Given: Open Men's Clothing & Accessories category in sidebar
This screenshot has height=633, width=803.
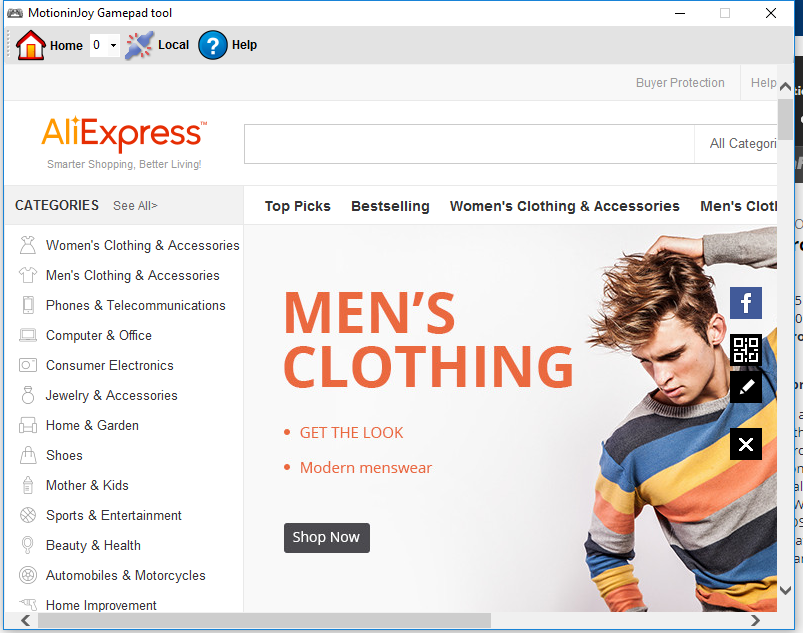Looking at the screenshot, I should [133, 276].
